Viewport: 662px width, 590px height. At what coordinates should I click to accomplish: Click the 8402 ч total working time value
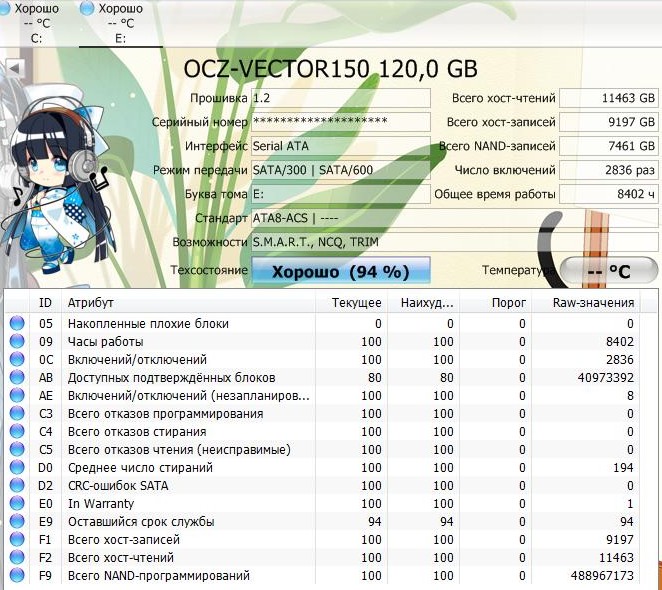pos(608,194)
